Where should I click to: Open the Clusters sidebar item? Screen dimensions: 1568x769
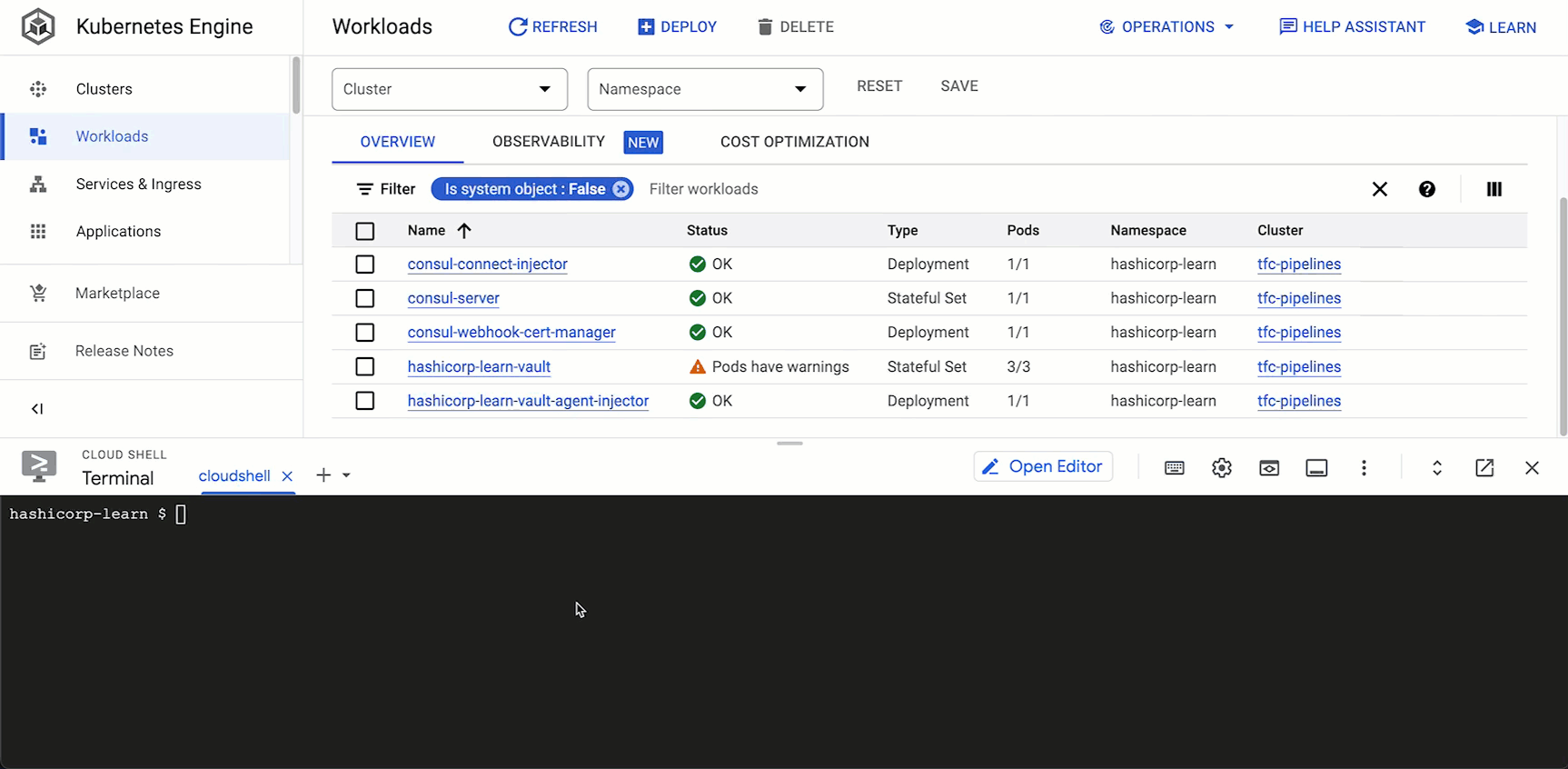[x=145, y=89]
